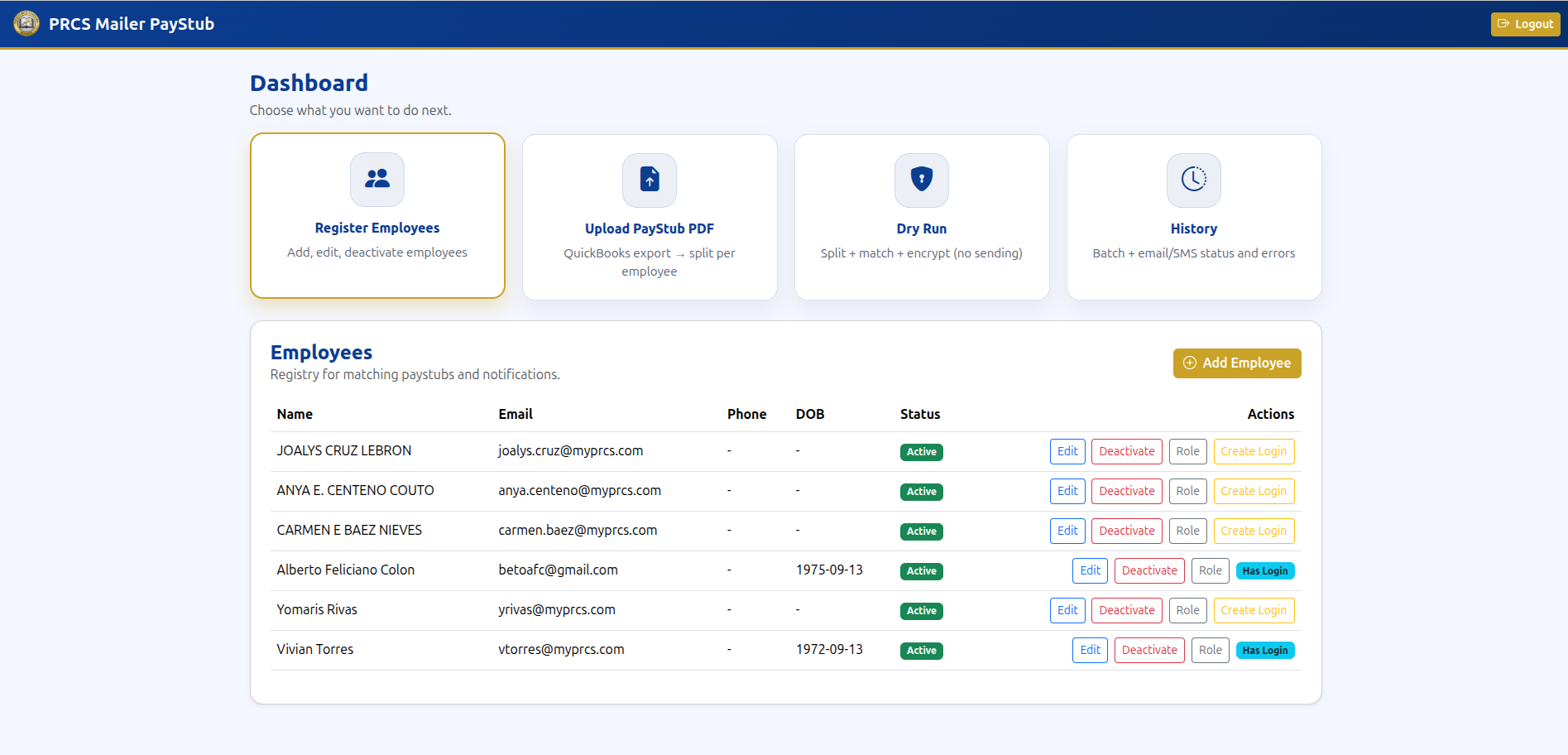Click the PRCS logo emblem icon
This screenshot has height=755, width=1568.
(26, 23)
